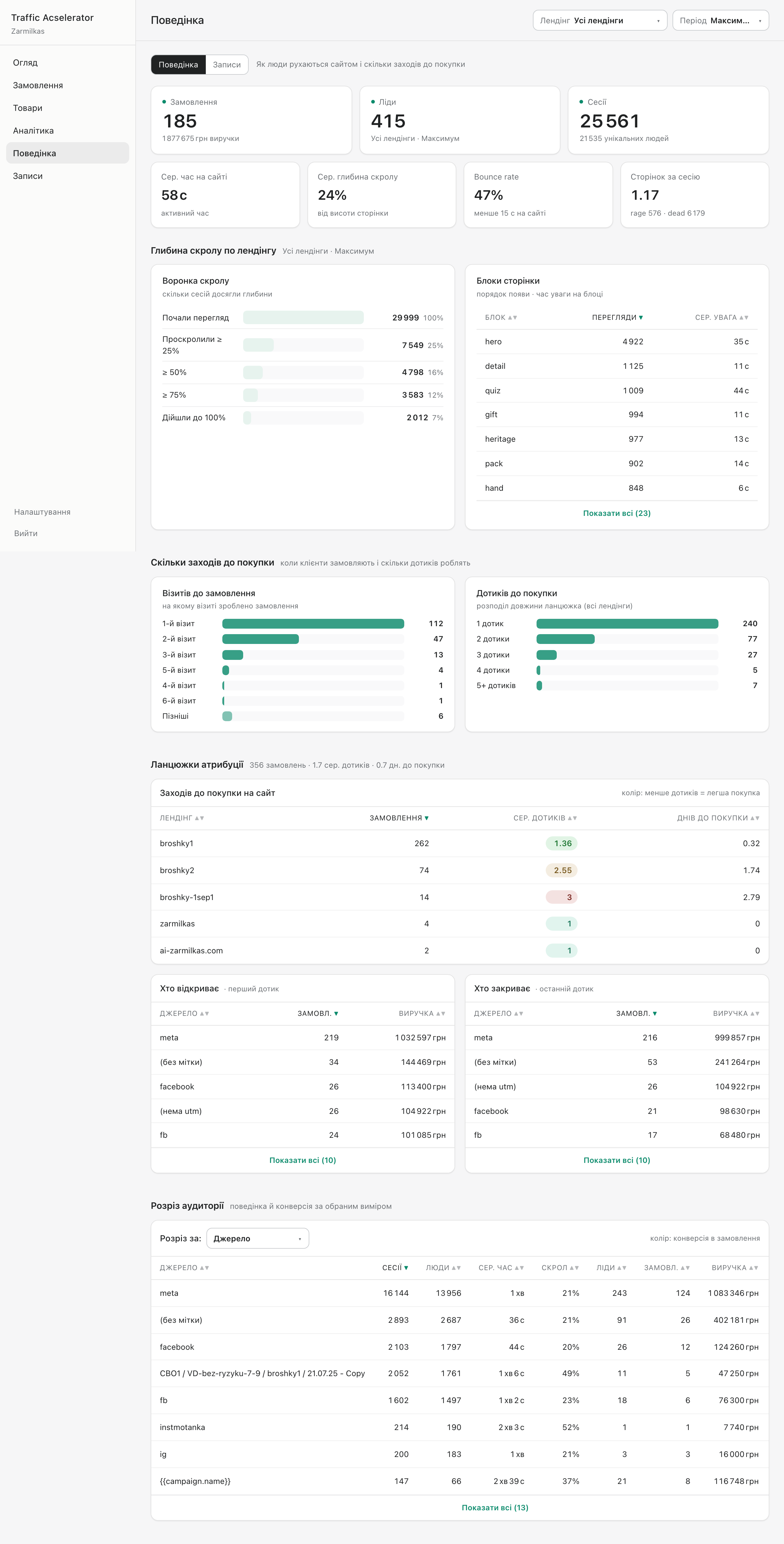Click the instmotanka audience row
The image size is (784, 1544).
point(460,1427)
